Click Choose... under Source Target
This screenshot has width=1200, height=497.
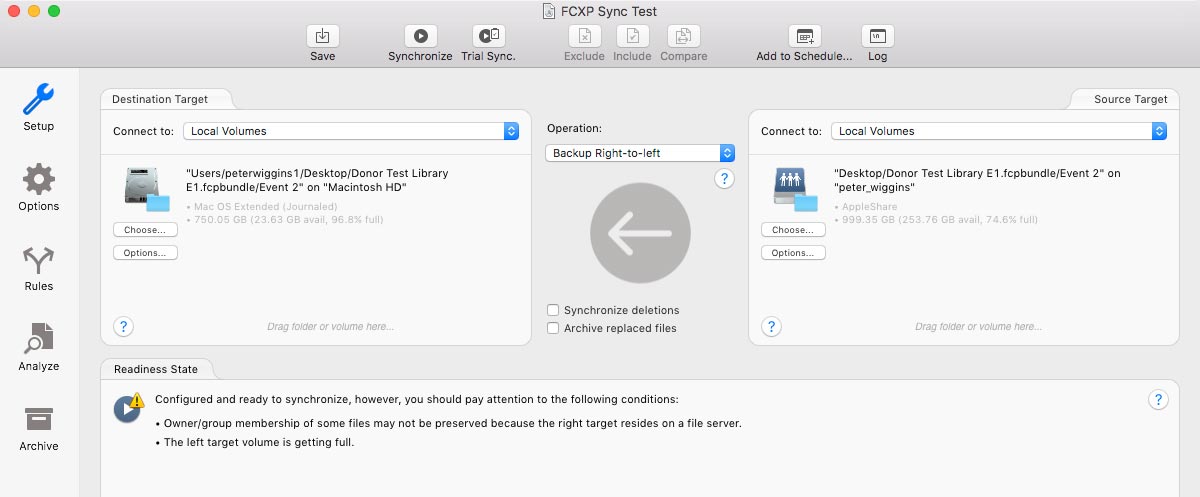pos(793,230)
